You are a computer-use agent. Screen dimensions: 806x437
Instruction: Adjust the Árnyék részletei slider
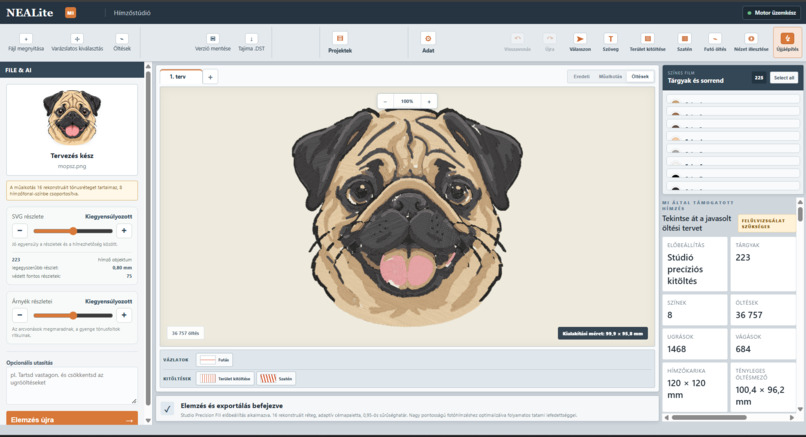(x=72, y=315)
